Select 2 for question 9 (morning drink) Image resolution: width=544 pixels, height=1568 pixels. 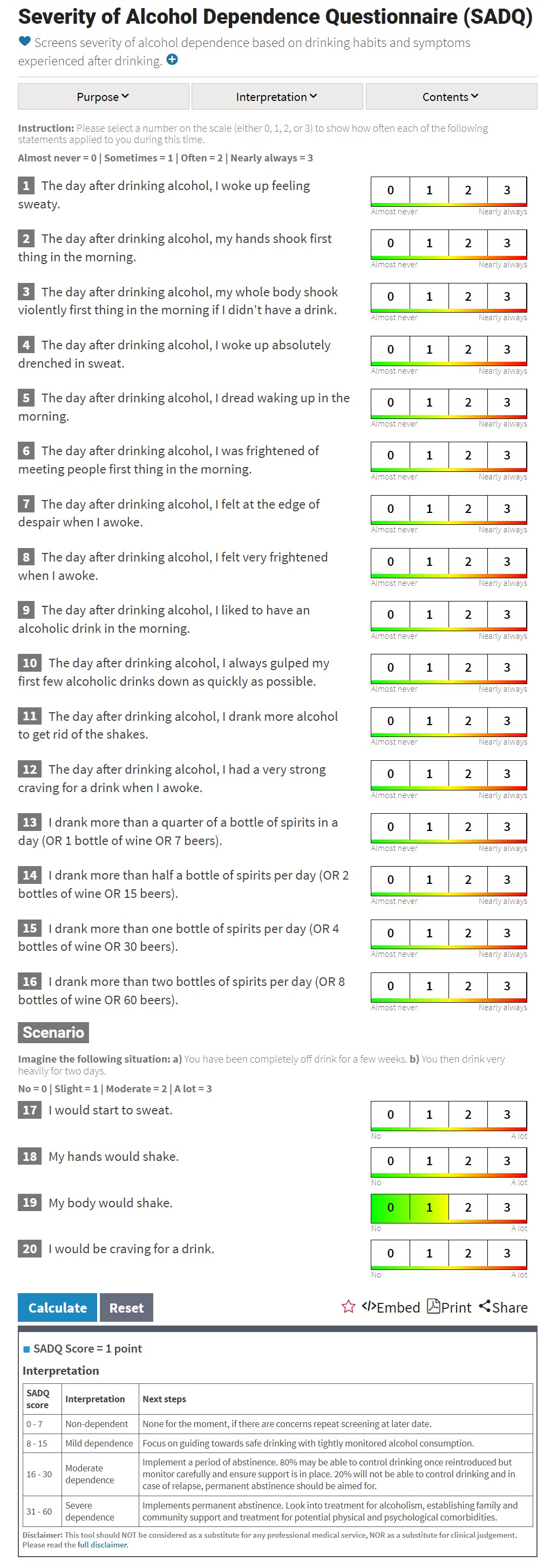[467, 614]
